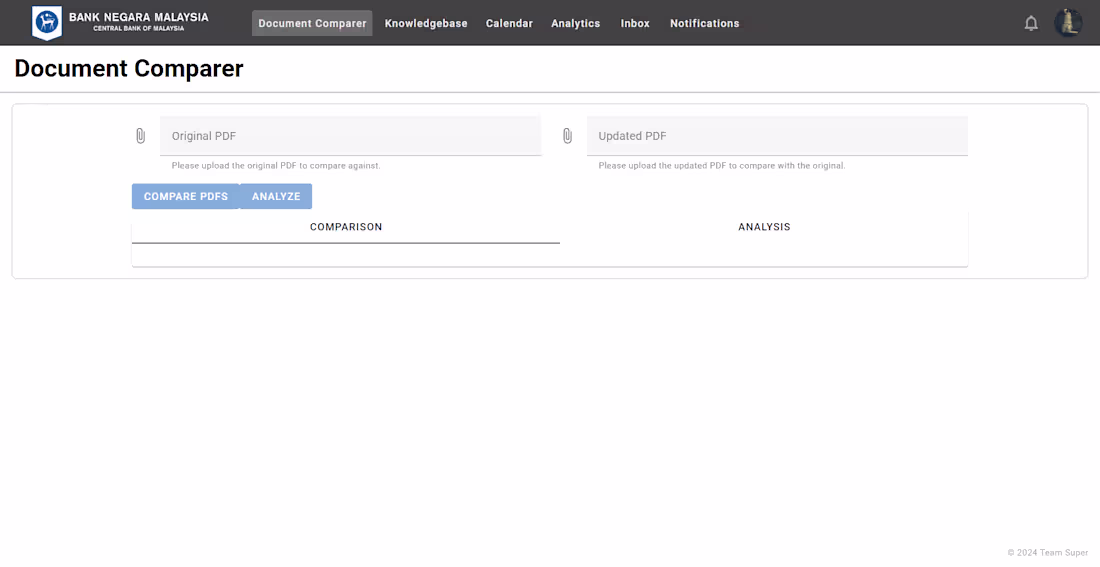
Task: Click the paperclip icon for Original PDF
Action: coord(140,136)
